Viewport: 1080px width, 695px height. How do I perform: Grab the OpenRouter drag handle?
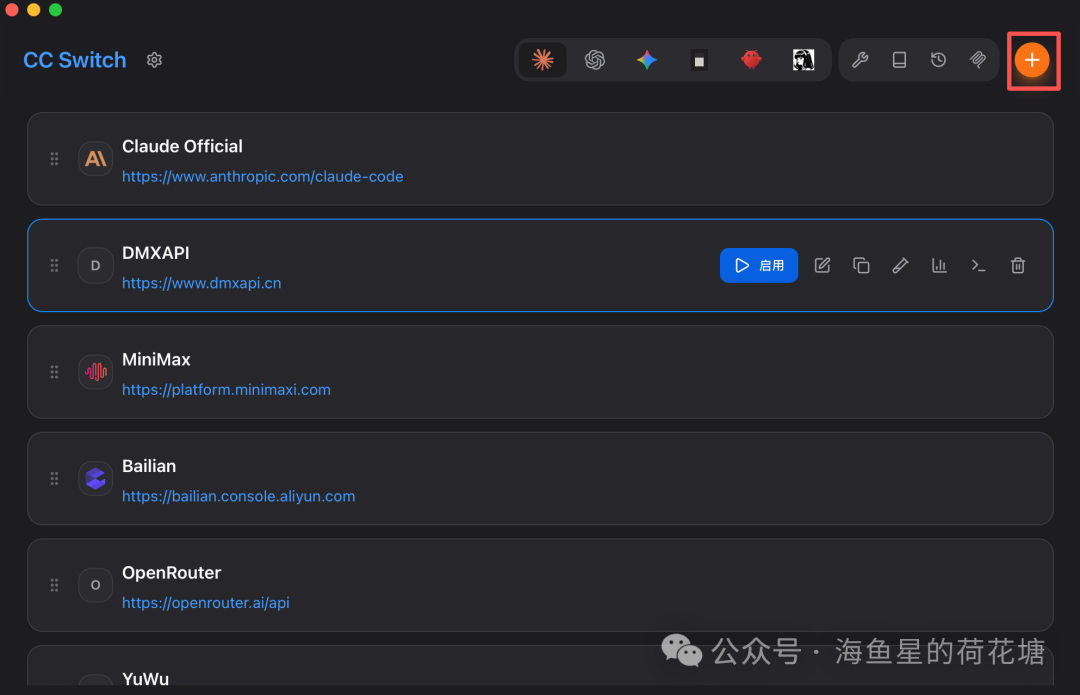[x=54, y=585]
